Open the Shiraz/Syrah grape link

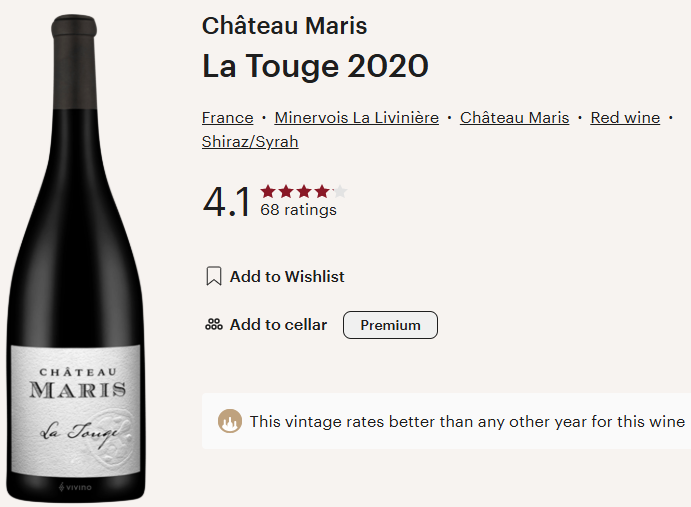[x=250, y=142]
